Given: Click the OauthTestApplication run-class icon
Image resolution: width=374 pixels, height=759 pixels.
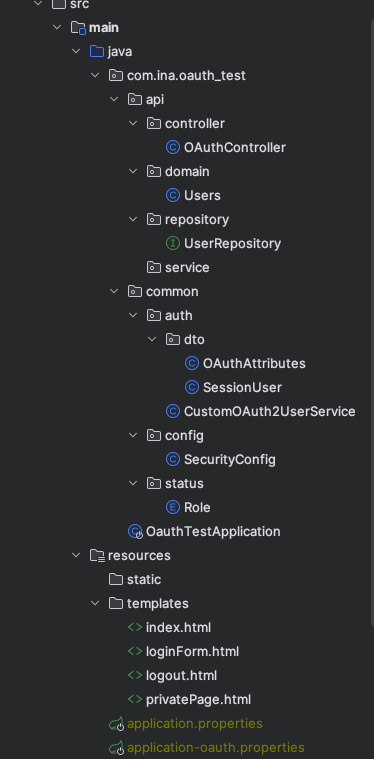Looking at the screenshot, I should 135,531.
